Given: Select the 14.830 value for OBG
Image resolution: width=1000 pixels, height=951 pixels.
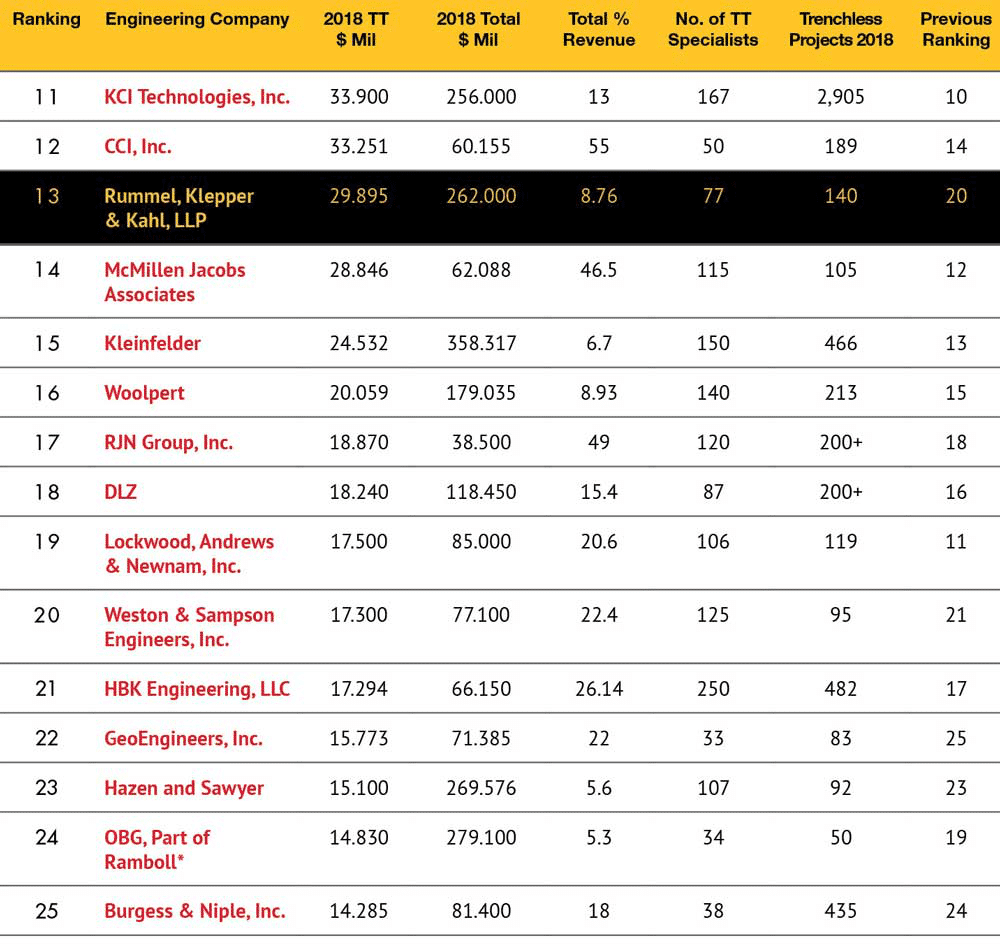Looking at the screenshot, I should tap(359, 837).
